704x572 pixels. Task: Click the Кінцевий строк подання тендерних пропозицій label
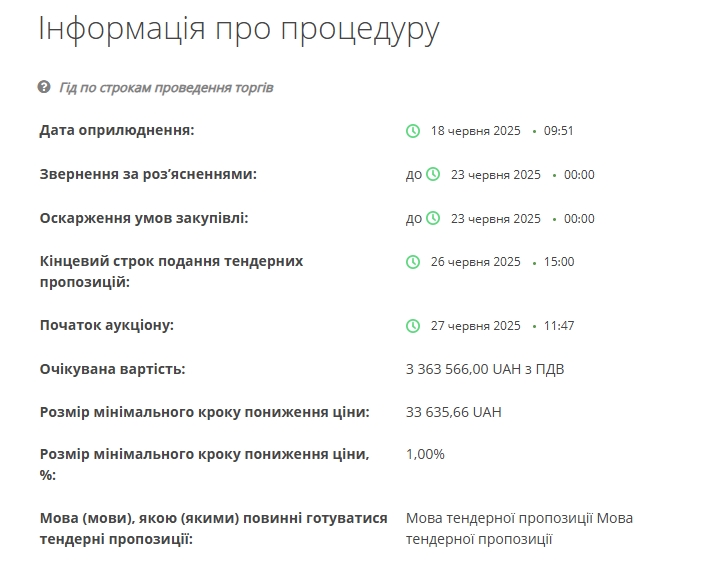point(172,272)
